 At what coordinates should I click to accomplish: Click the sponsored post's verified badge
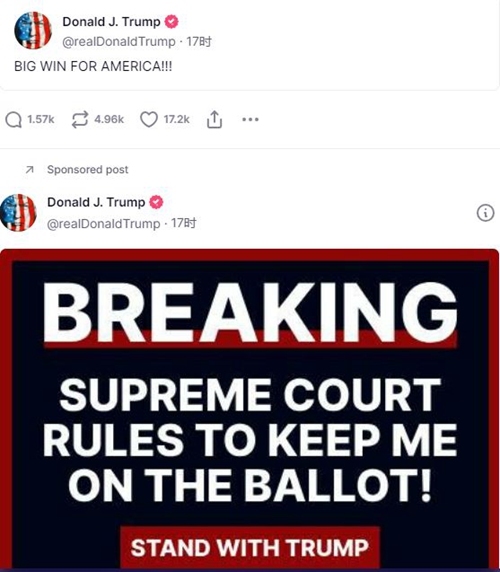[156, 202]
